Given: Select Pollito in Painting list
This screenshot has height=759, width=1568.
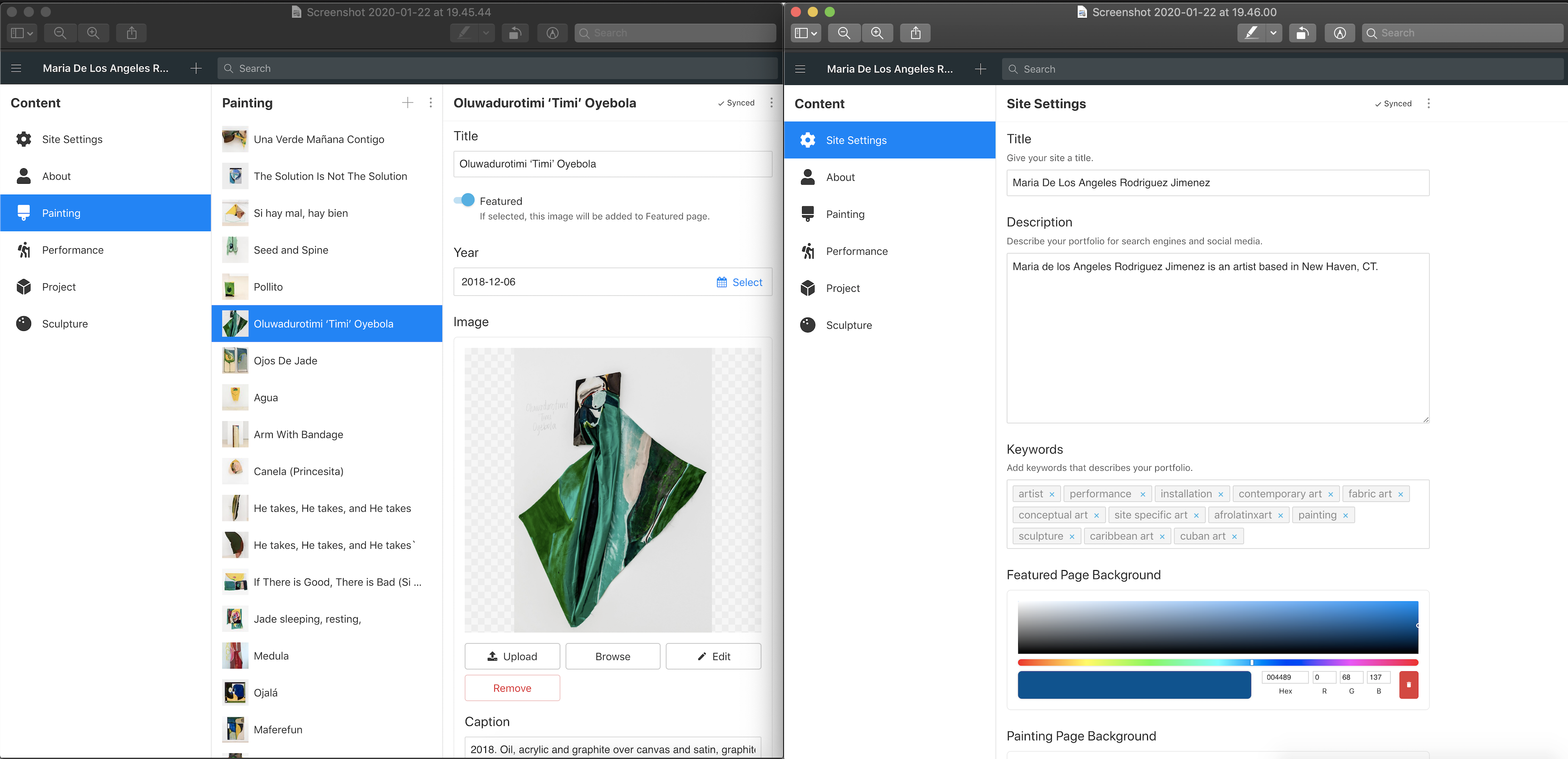Looking at the screenshot, I should (327, 287).
